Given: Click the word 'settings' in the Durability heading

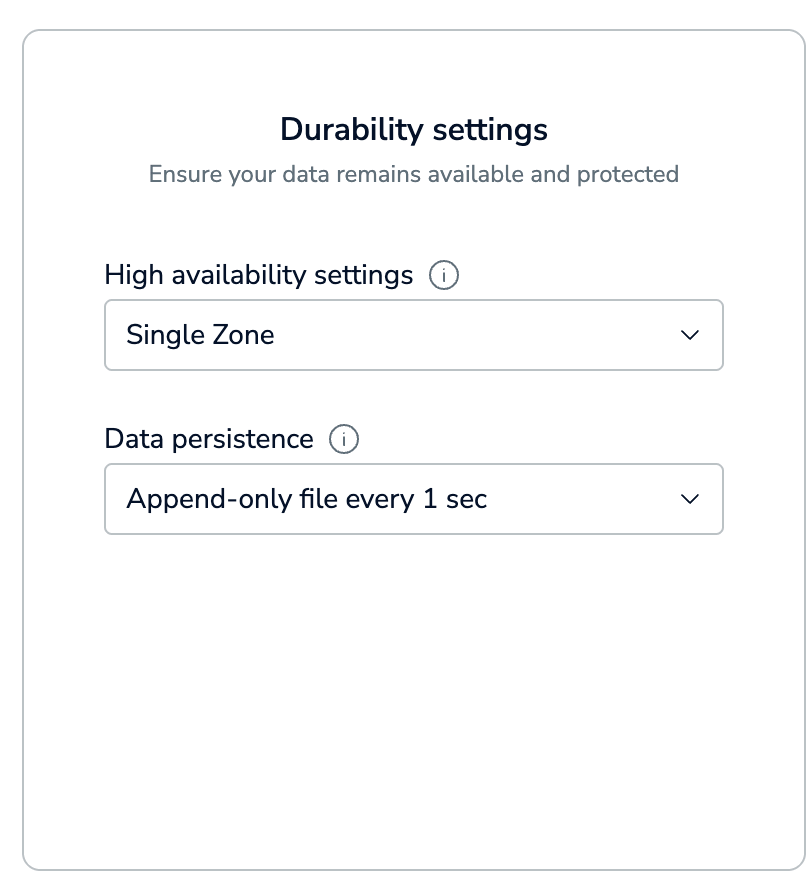Looking at the screenshot, I should click(x=490, y=131).
